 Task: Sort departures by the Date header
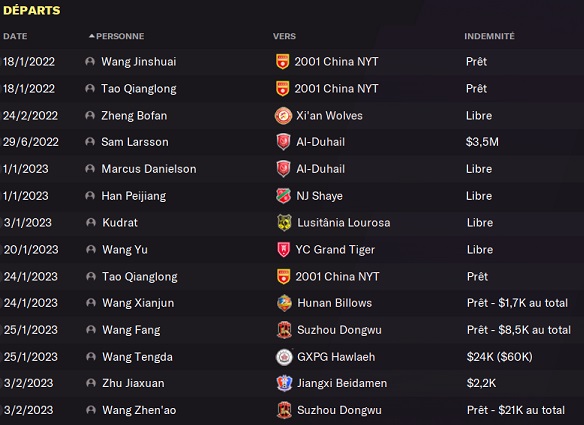(15, 36)
